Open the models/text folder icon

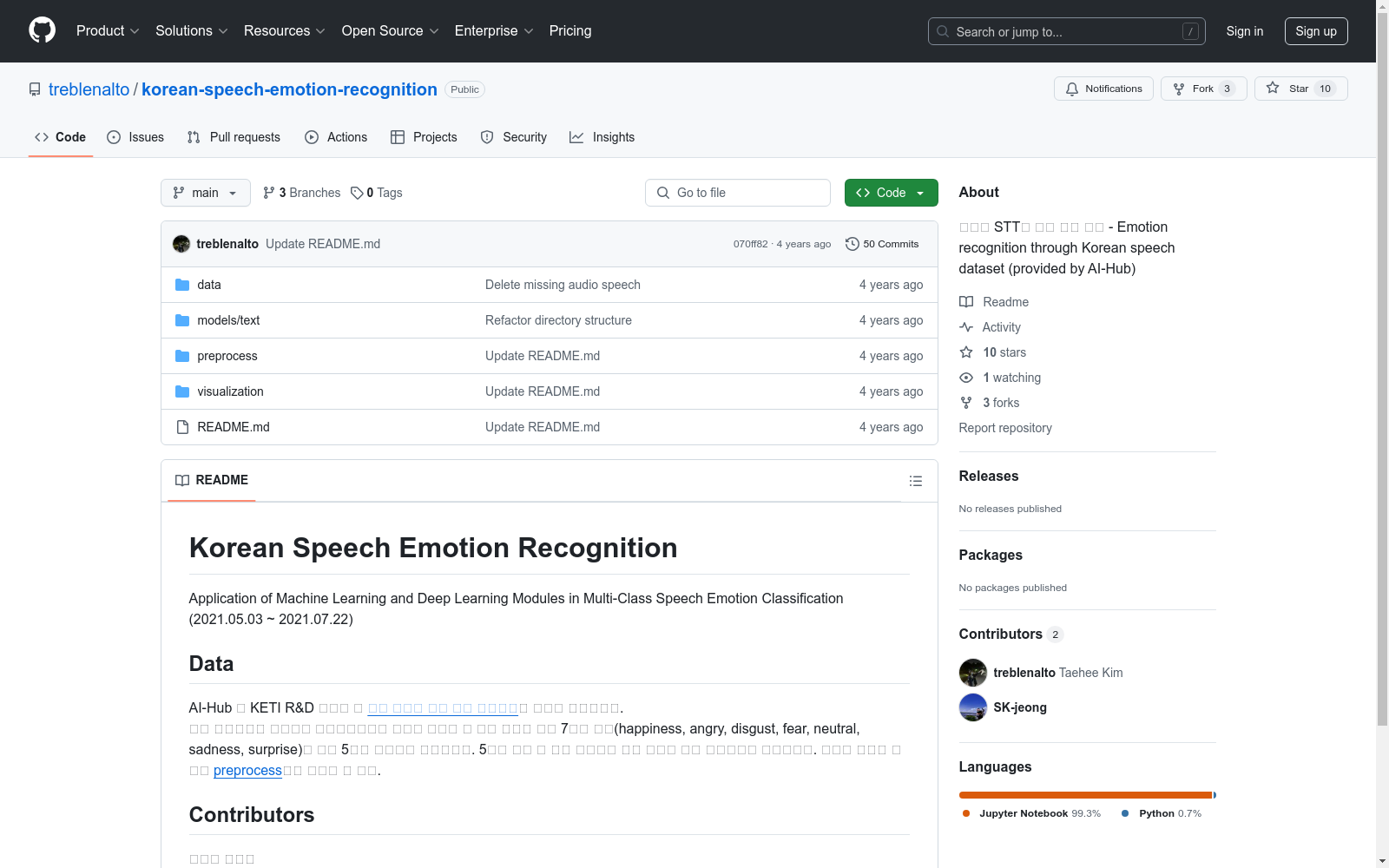(182, 320)
